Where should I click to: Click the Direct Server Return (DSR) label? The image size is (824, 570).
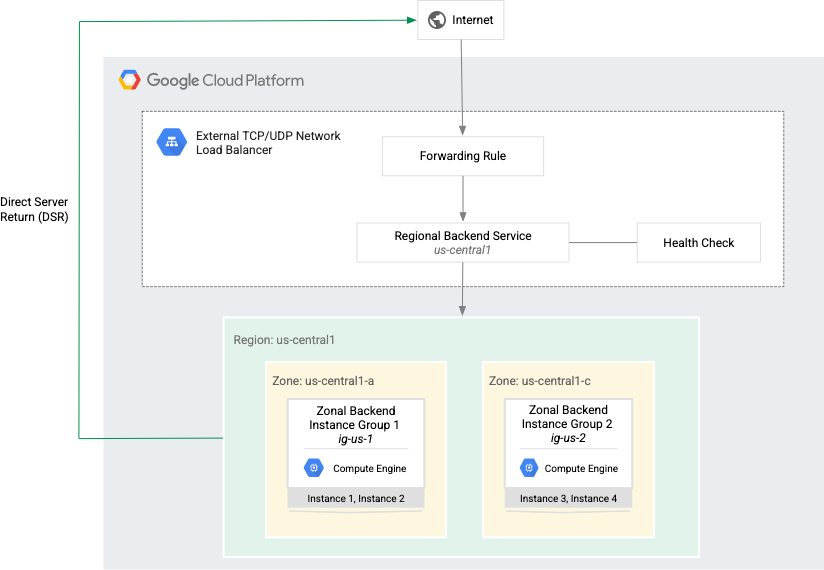click(x=36, y=209)
